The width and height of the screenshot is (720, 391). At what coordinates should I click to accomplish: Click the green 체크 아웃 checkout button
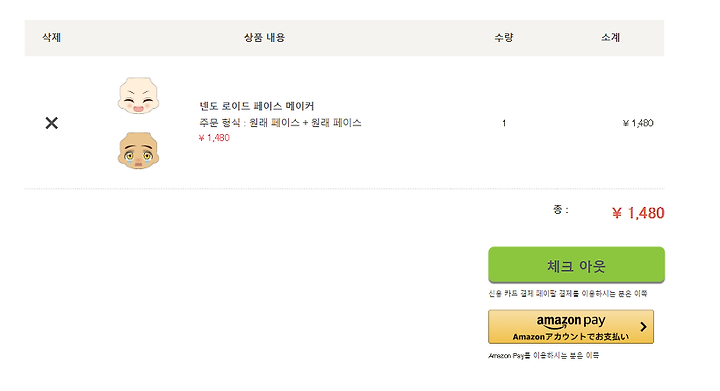pyautogui.click(x=576, y=265)
